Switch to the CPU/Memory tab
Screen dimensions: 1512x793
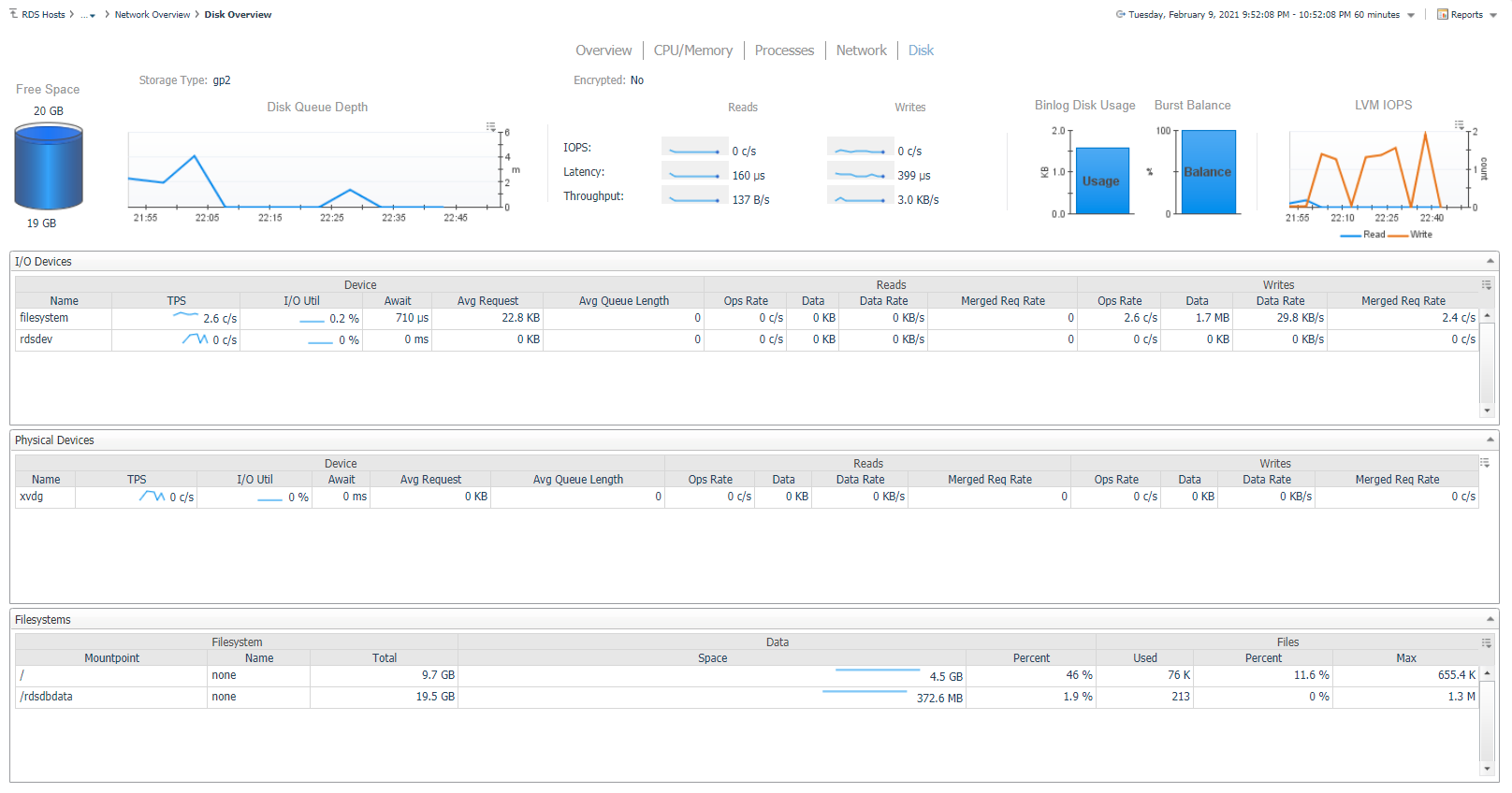coord(692,50)
